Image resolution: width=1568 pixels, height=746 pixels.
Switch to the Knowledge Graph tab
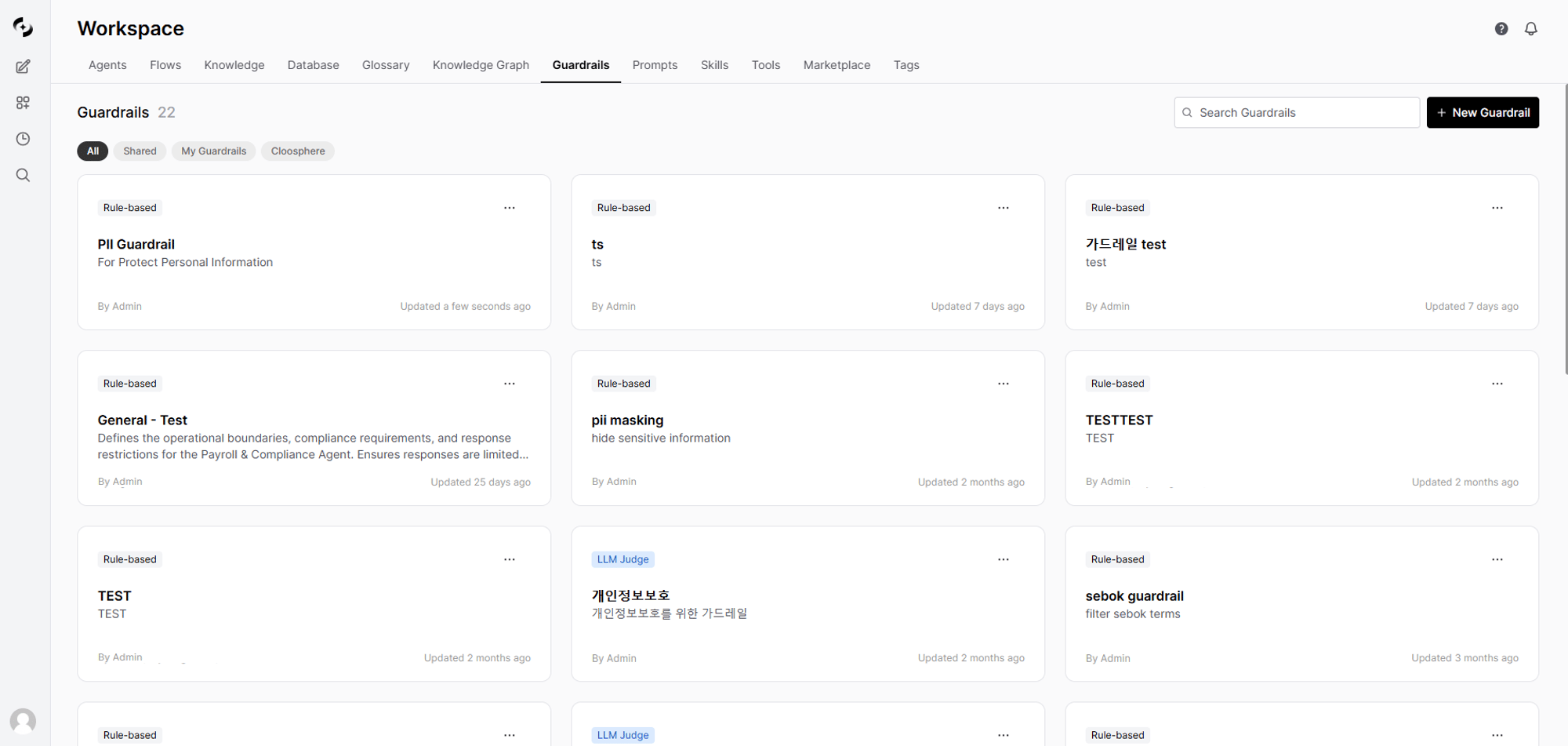(x=481, y=65)
